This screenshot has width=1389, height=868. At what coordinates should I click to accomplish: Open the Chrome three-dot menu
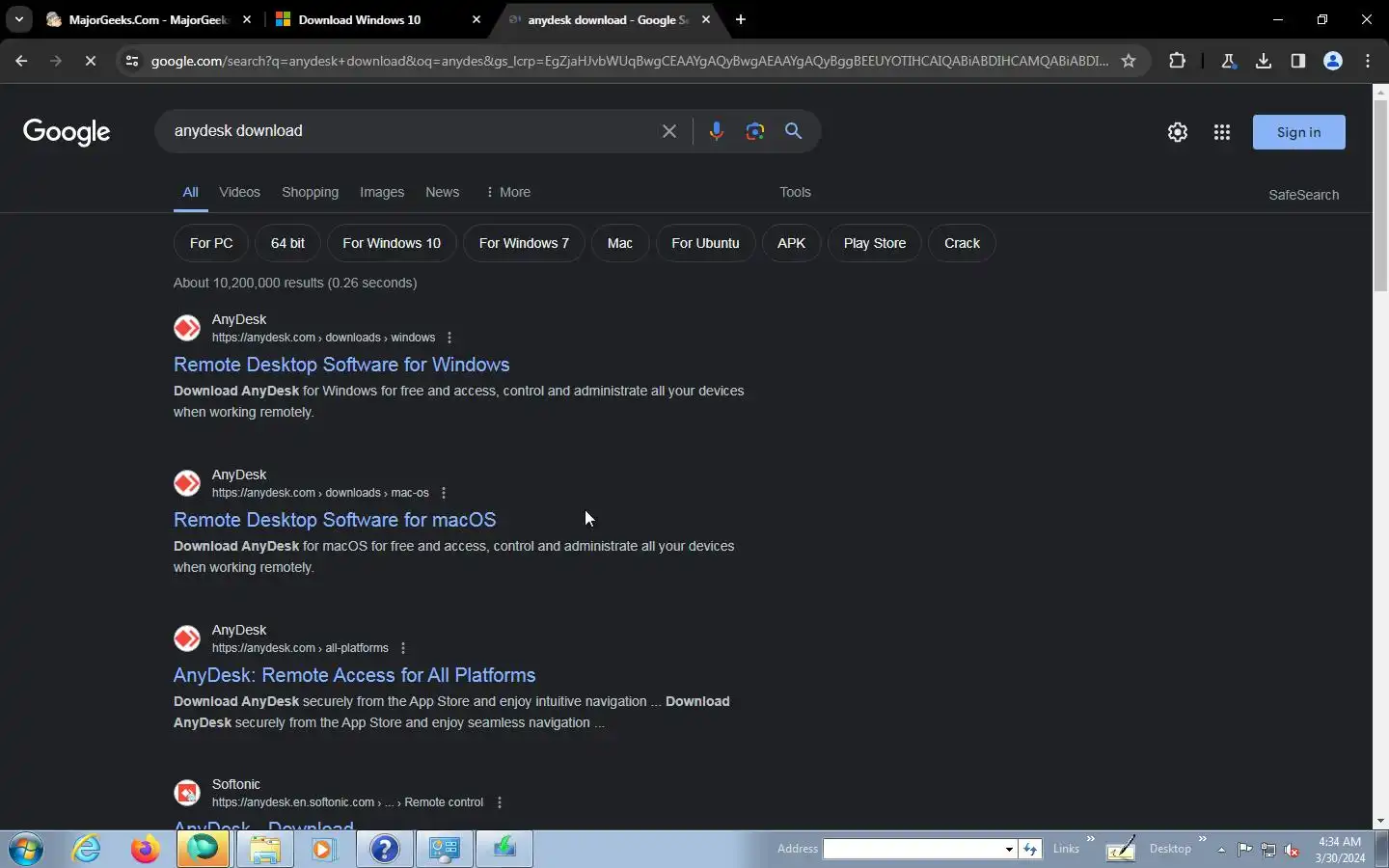tap(1368, 61)
